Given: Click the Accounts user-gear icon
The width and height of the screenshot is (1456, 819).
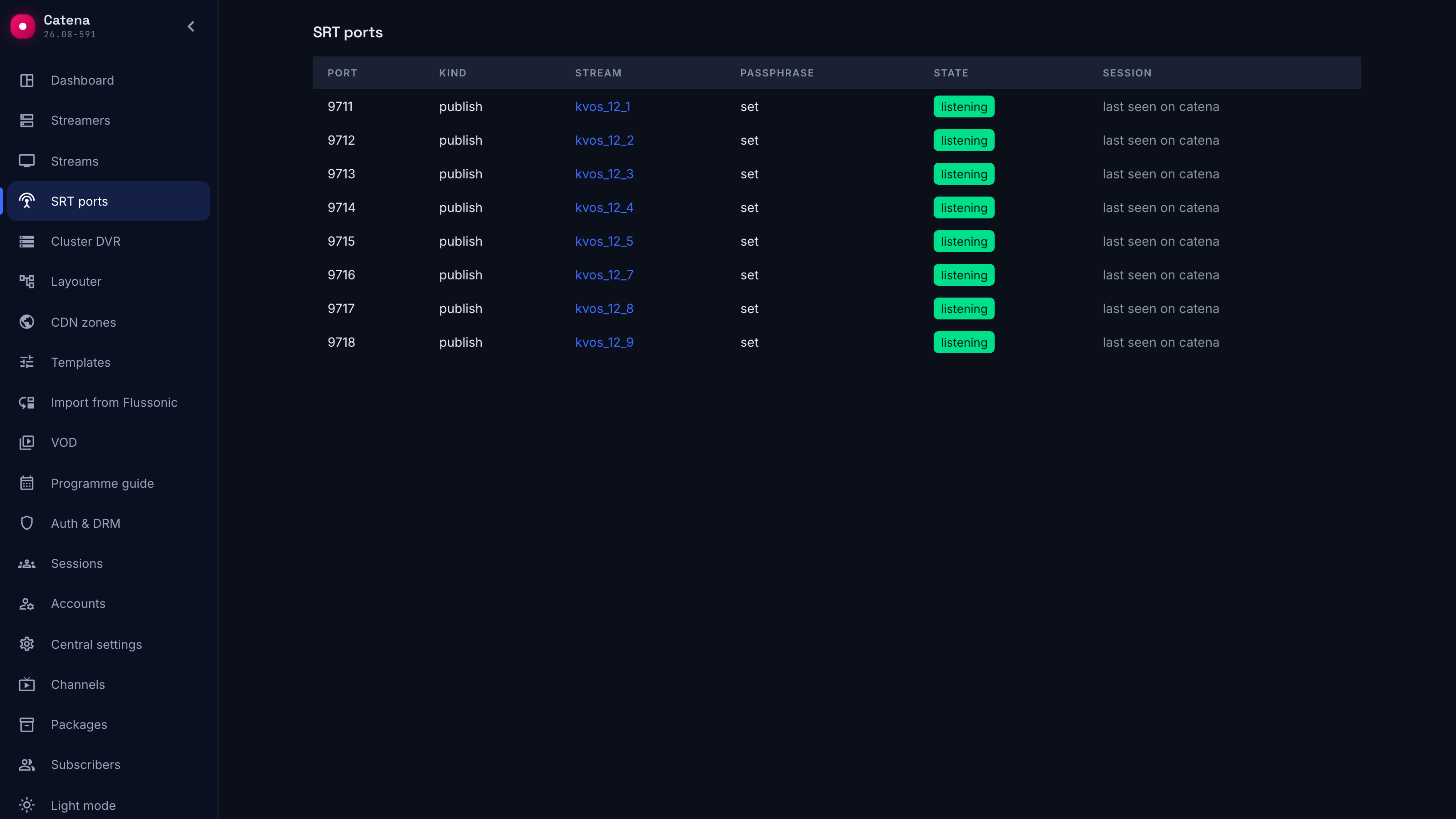Looking at the screenshot, I should (26, 604).
